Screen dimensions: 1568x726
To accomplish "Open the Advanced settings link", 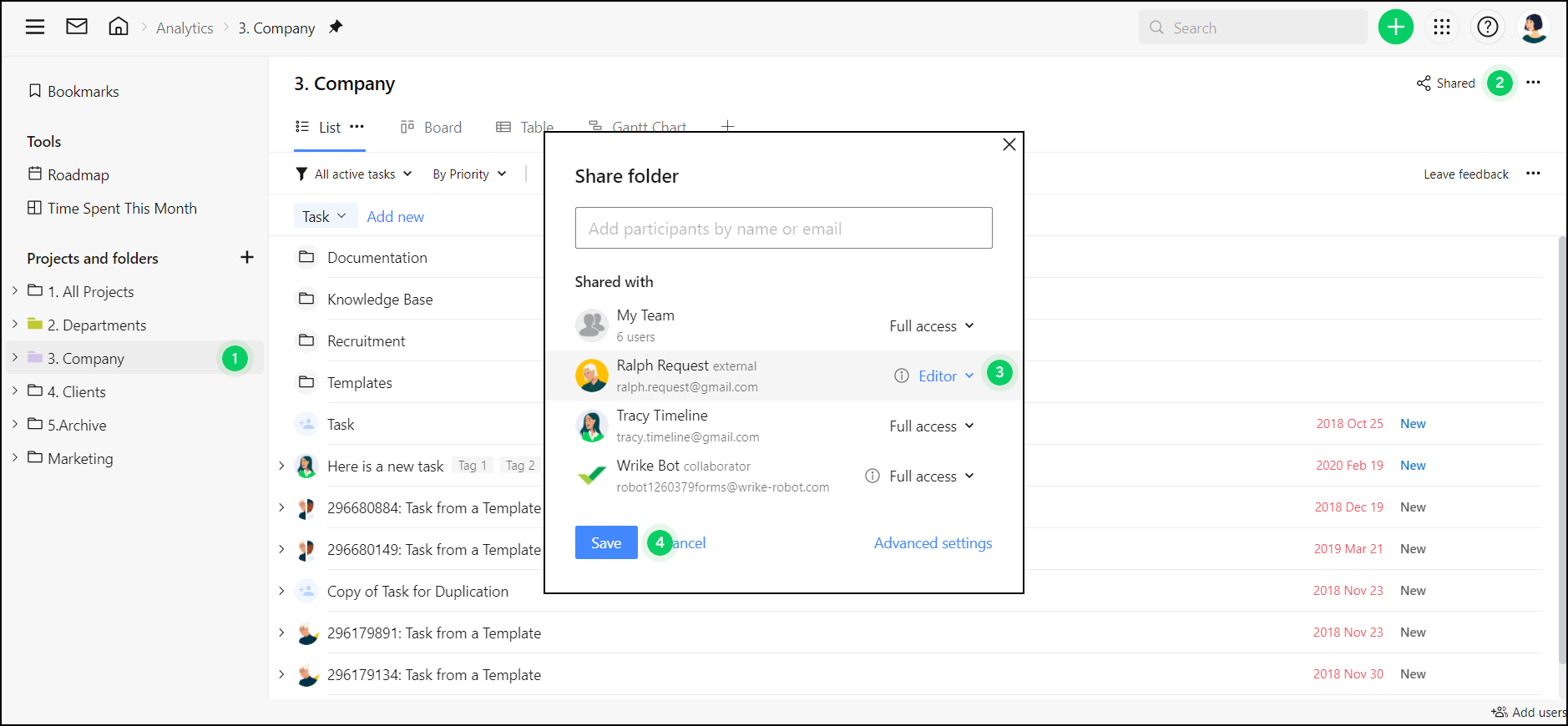I will [x=933, y=543].
